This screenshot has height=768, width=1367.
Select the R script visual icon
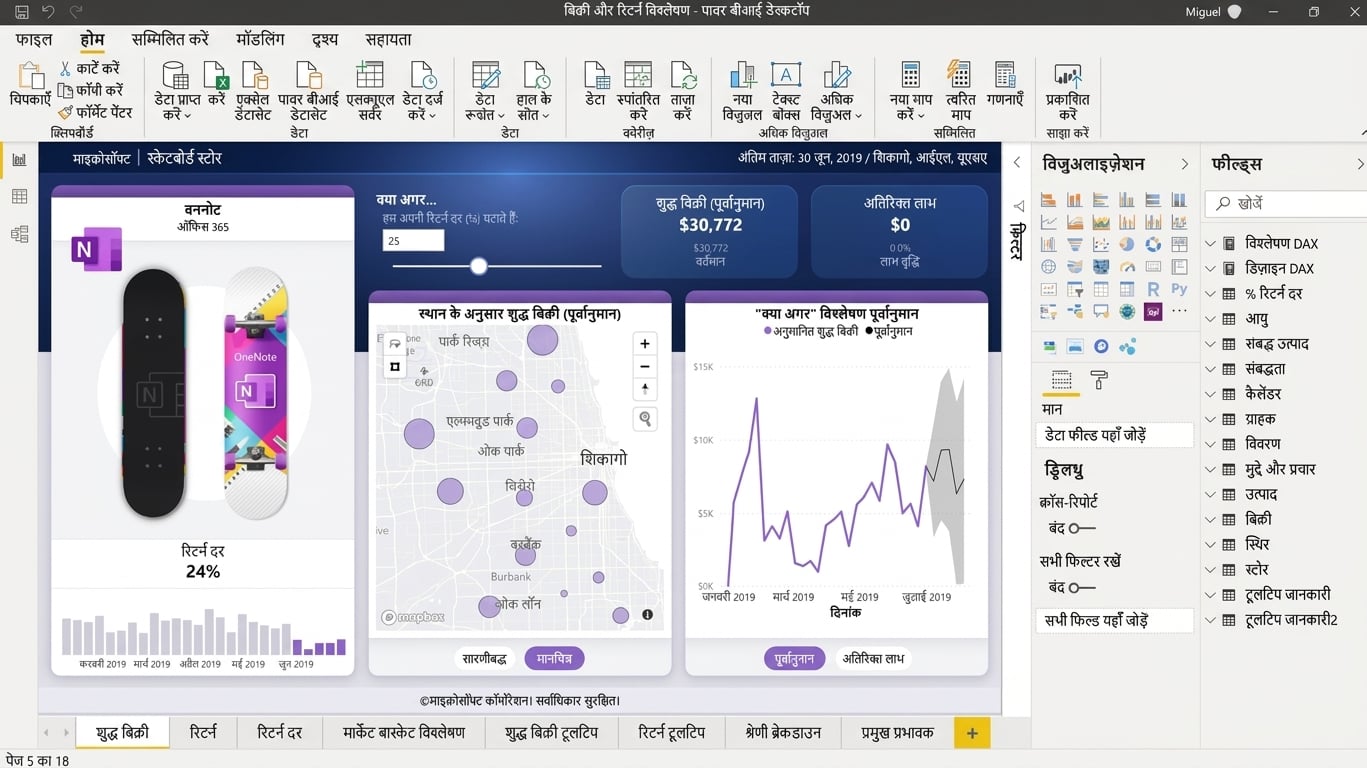[x=1152, y=289]
